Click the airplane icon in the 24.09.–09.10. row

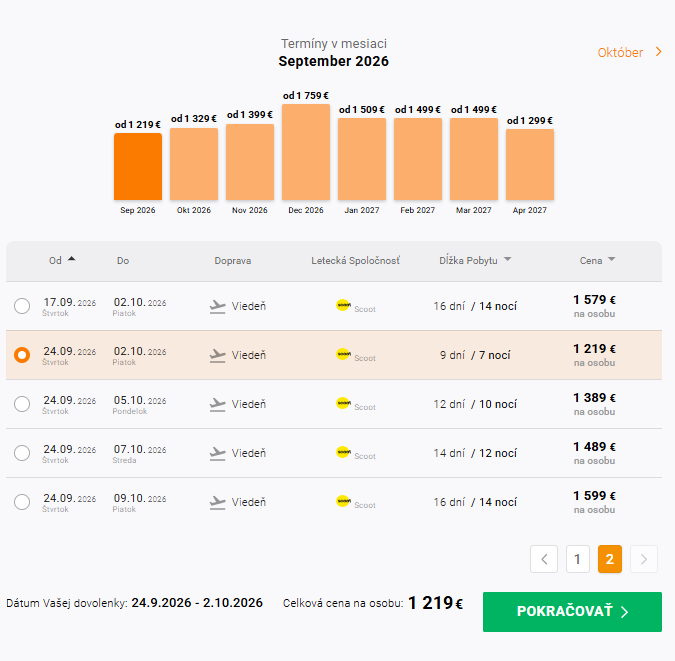(217, 503)
